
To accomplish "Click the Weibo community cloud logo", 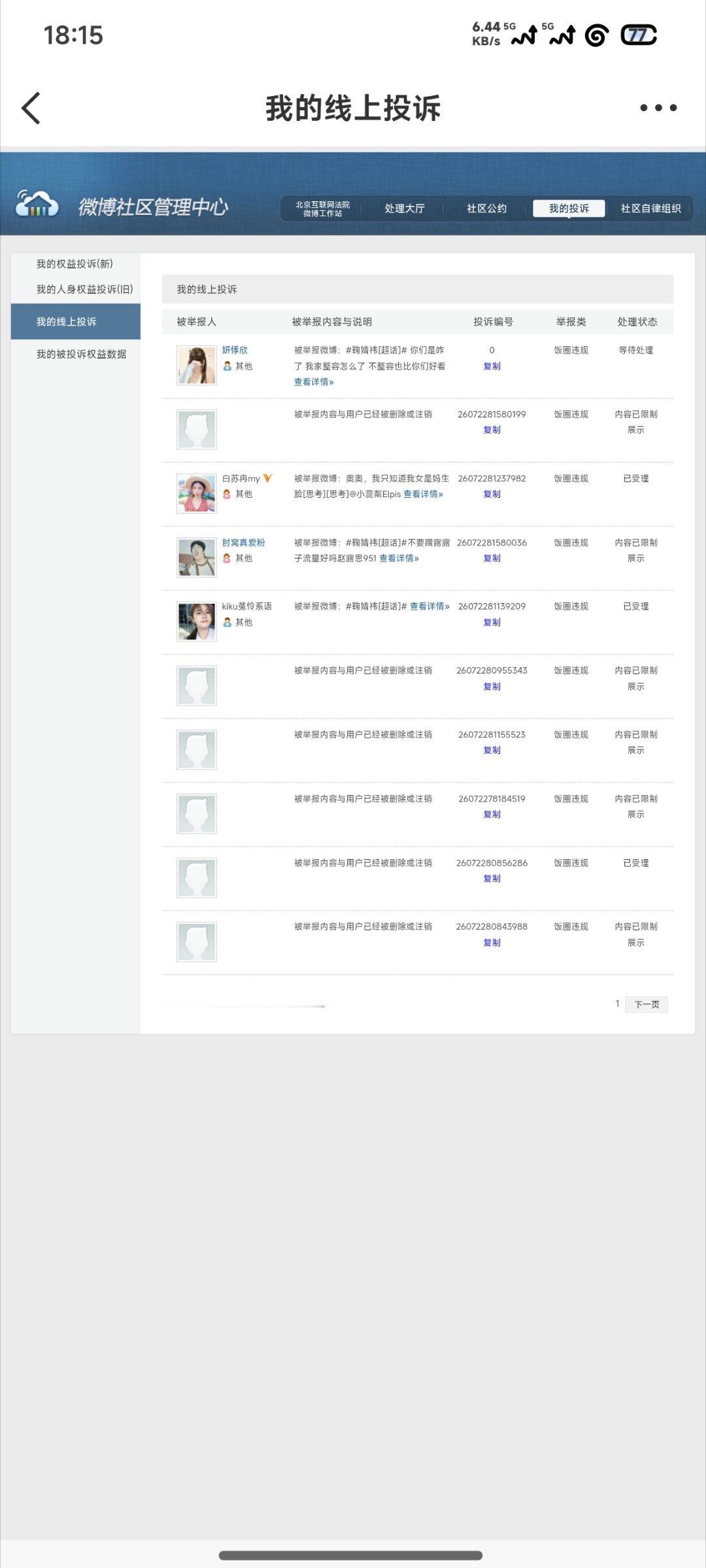I will pos(37,204).
